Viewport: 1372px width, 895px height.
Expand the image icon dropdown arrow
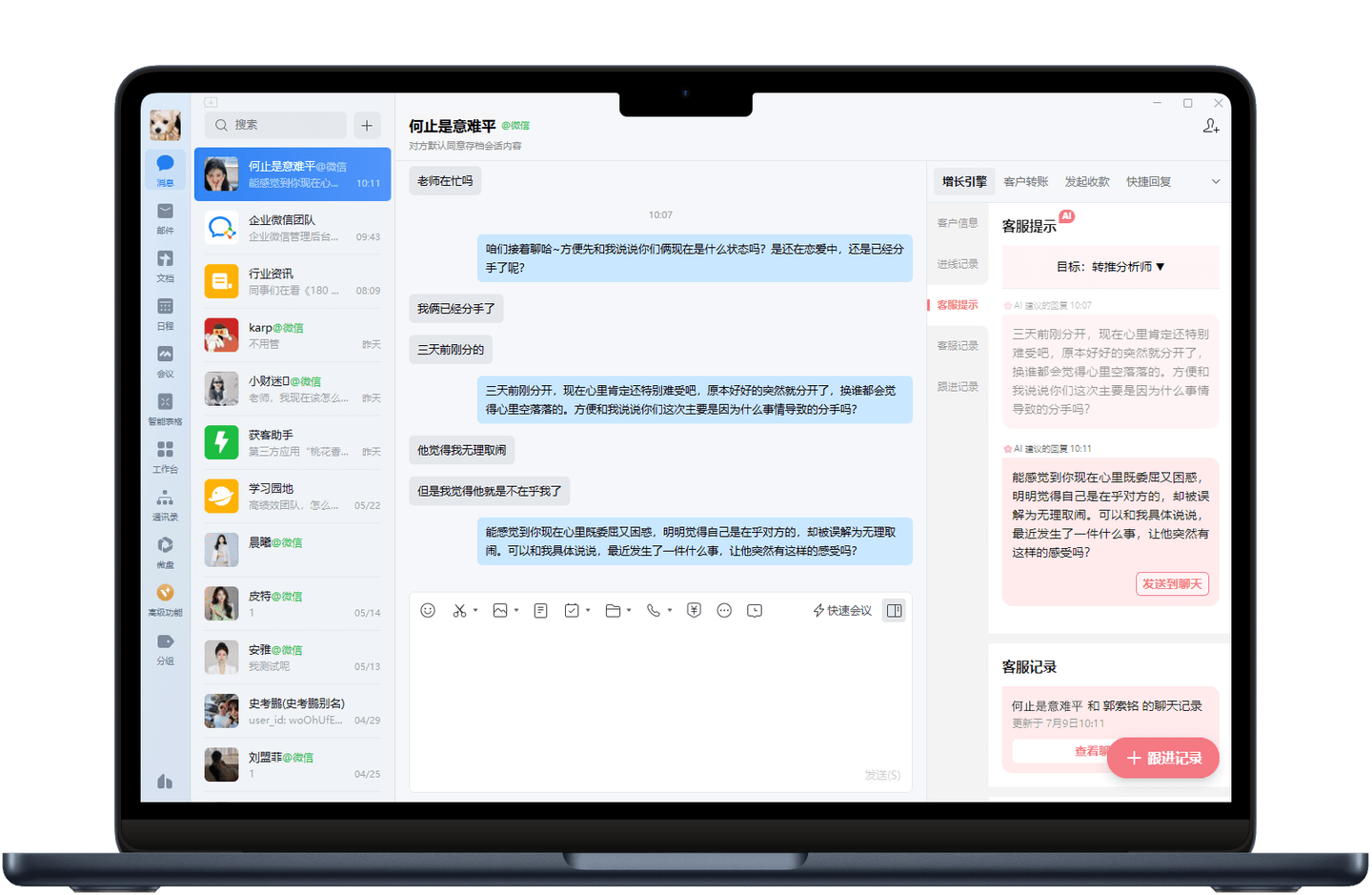point(516,610)
